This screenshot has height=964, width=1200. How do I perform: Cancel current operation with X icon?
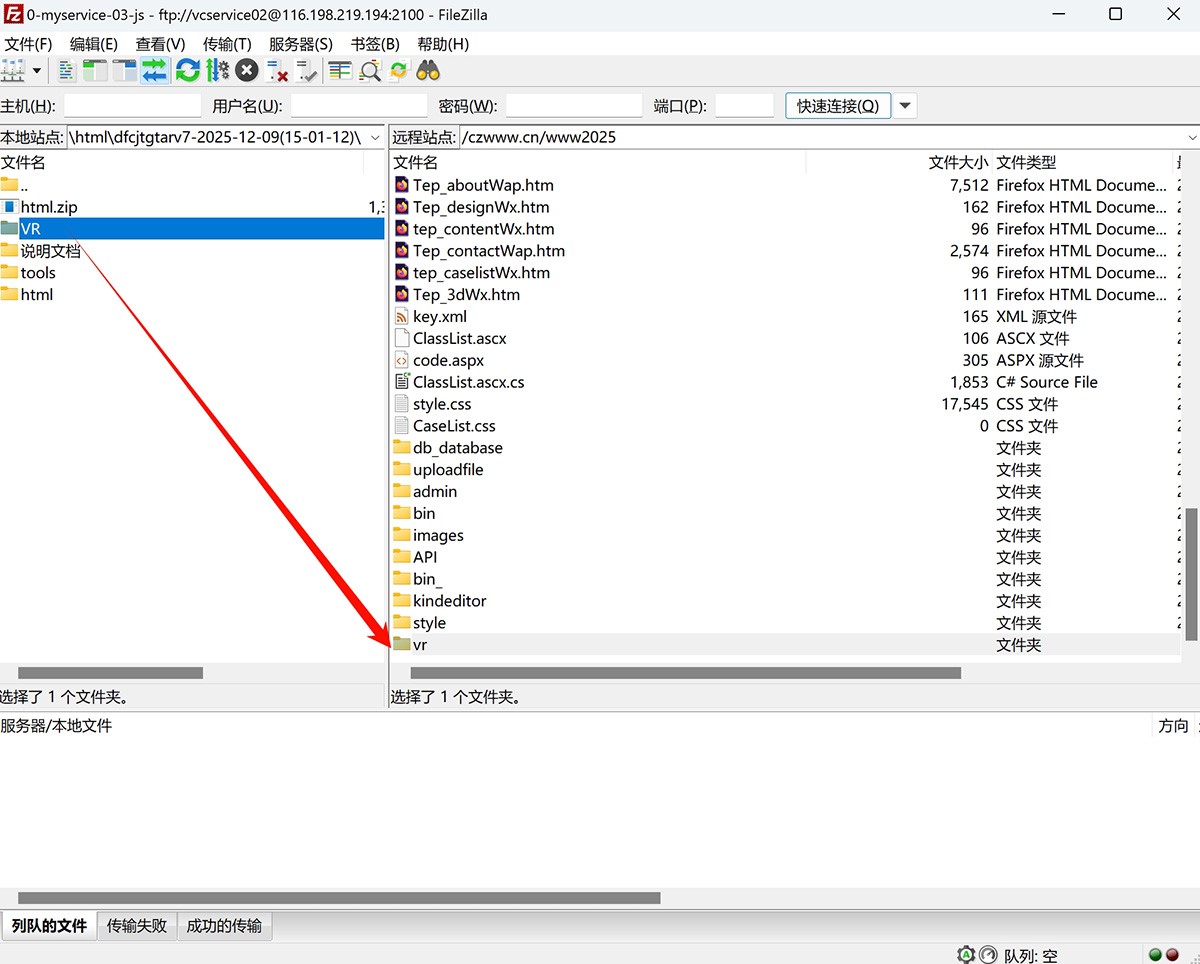[x=247, y=71]
